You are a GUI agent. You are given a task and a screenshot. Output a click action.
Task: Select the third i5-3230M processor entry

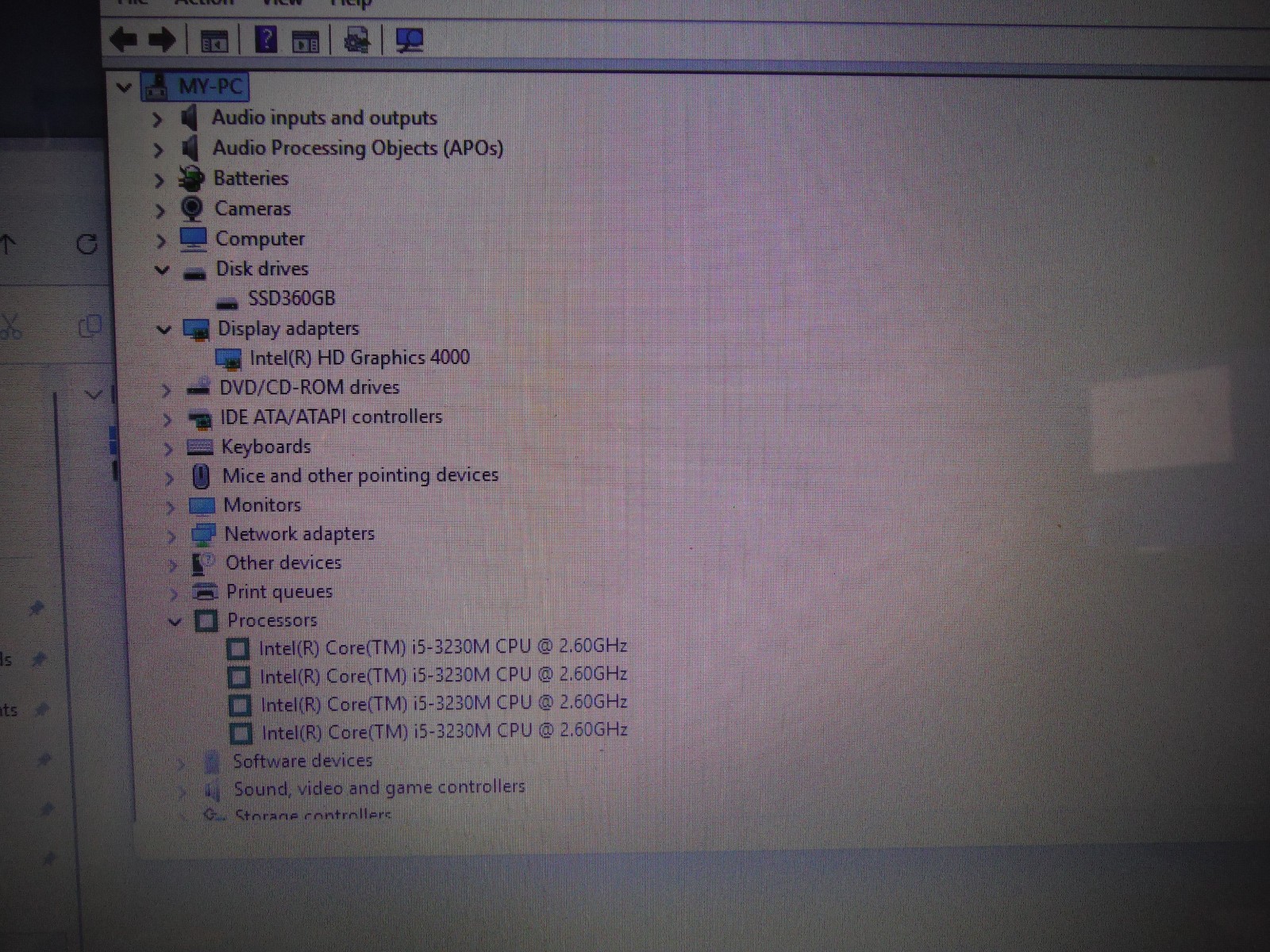coord(444,704)
